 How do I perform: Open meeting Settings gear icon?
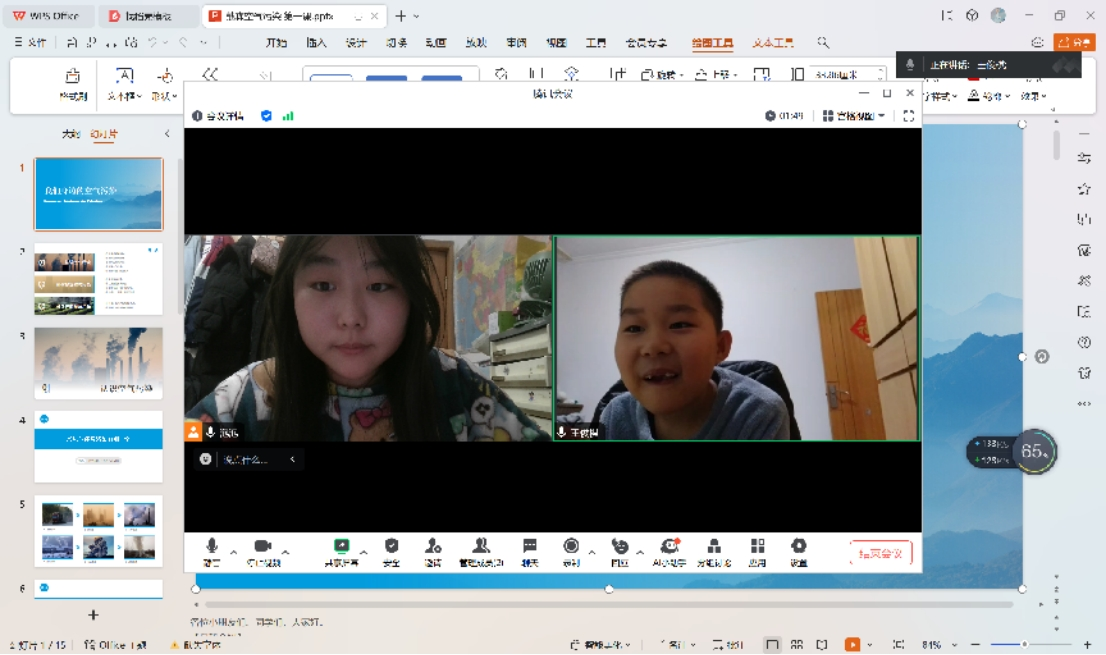798,547
